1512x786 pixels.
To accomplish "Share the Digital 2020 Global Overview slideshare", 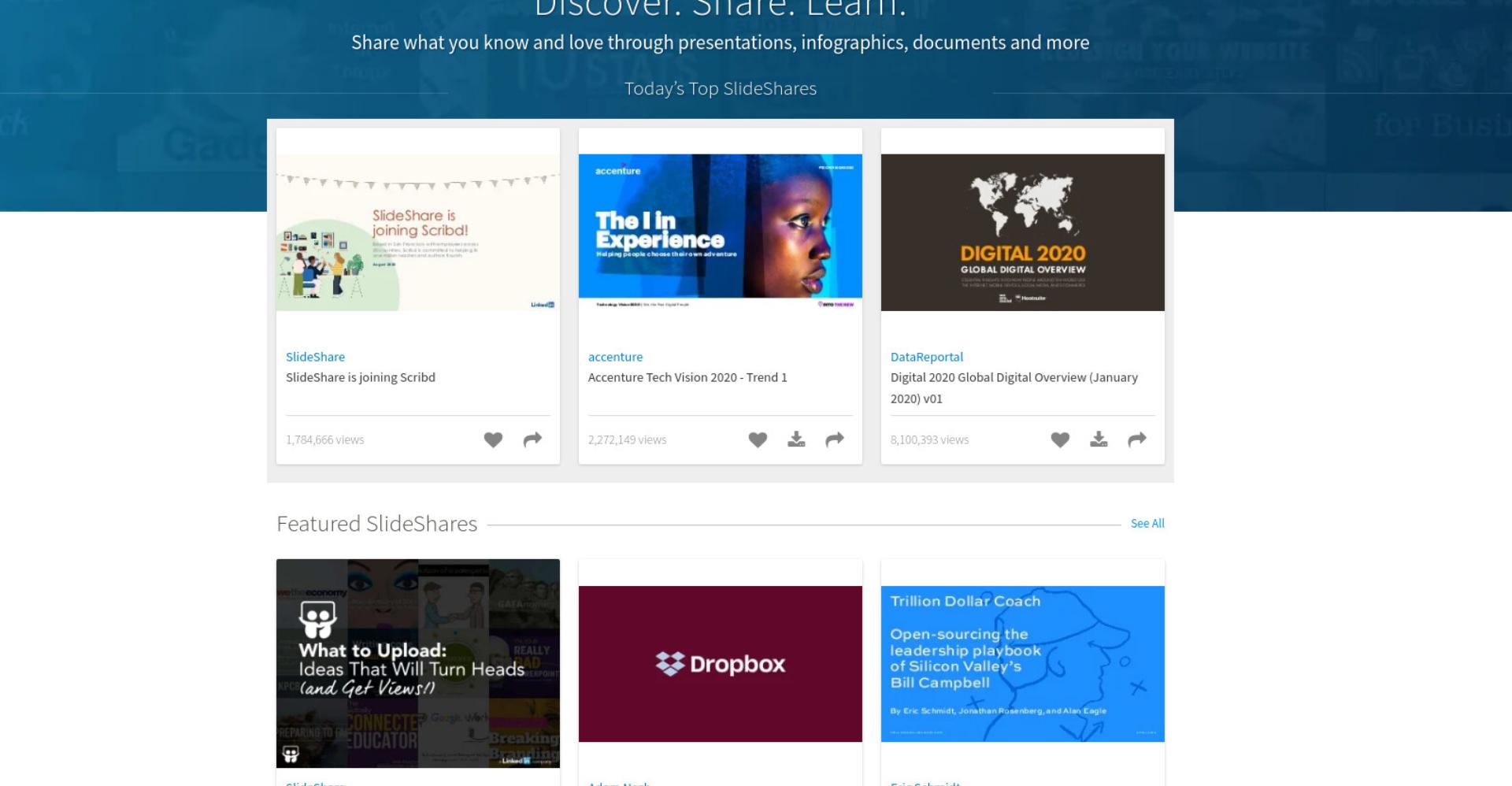I will 1137,439.
